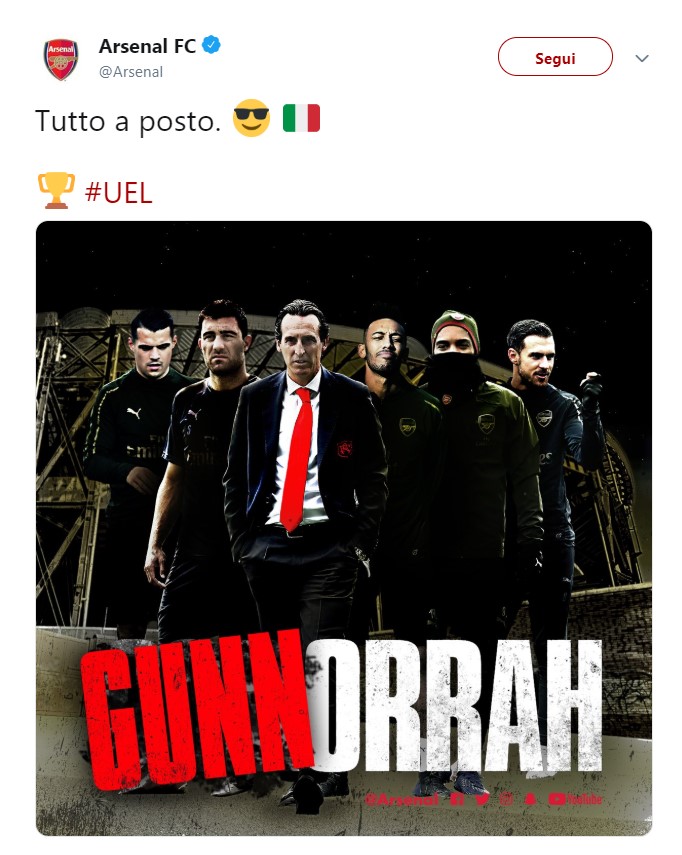Click the red Facebook icon in image
The height and width of the screenshot is (855, 682).
click(x=457, y=799)
